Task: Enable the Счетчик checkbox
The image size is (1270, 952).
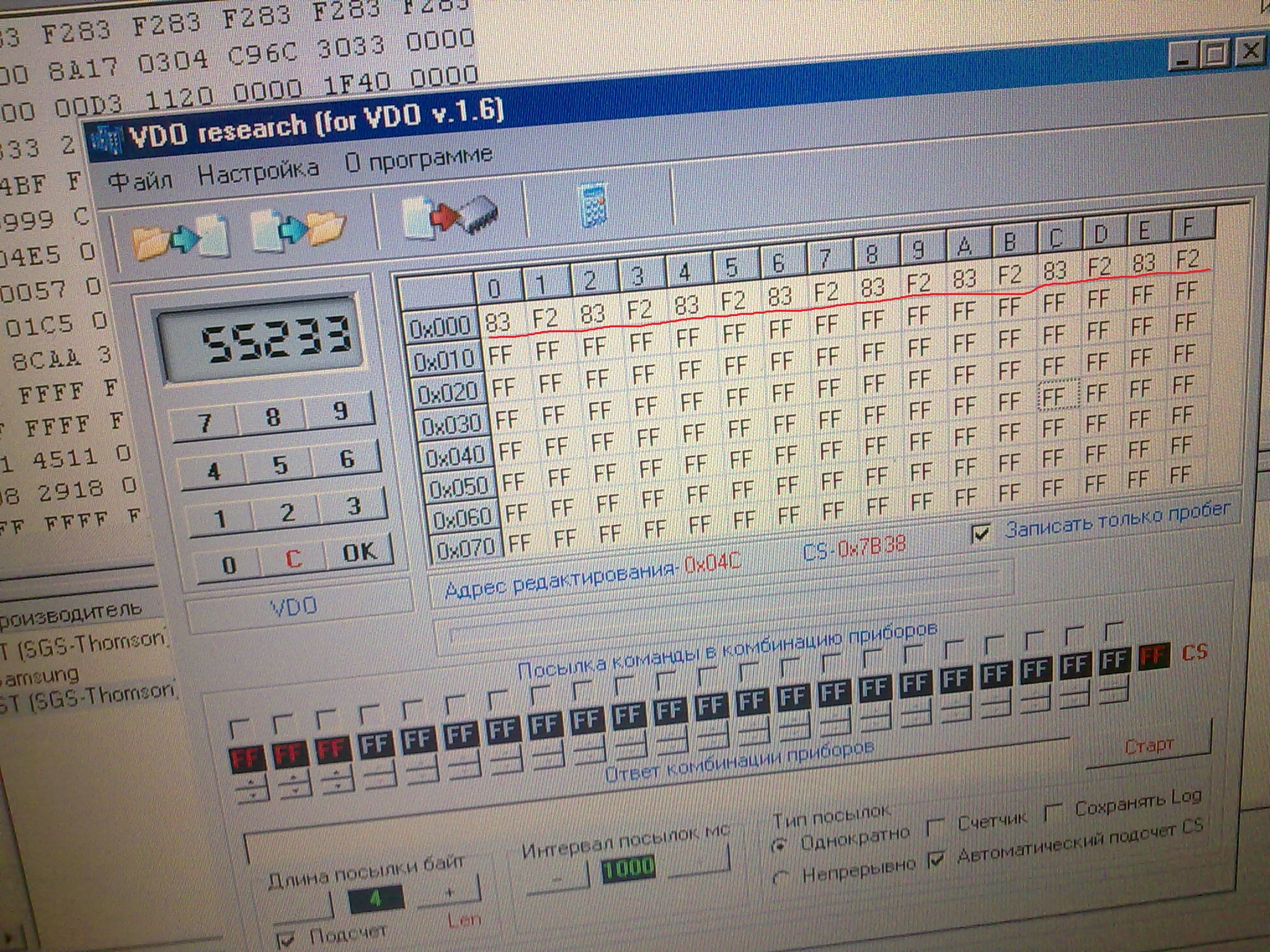Action: (x=935, y=826)
